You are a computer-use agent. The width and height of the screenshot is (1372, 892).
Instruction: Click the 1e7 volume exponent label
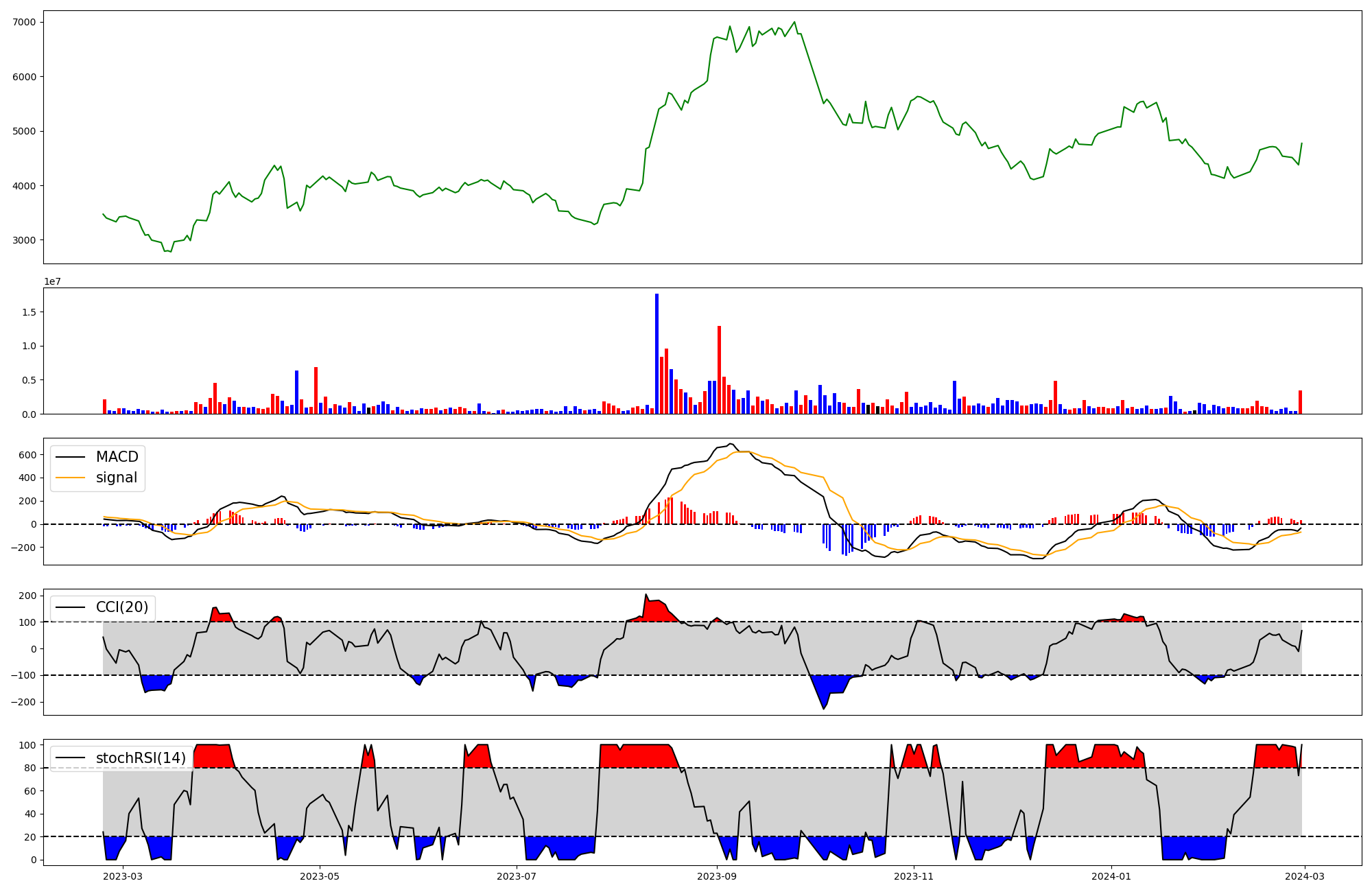[51, 282]
